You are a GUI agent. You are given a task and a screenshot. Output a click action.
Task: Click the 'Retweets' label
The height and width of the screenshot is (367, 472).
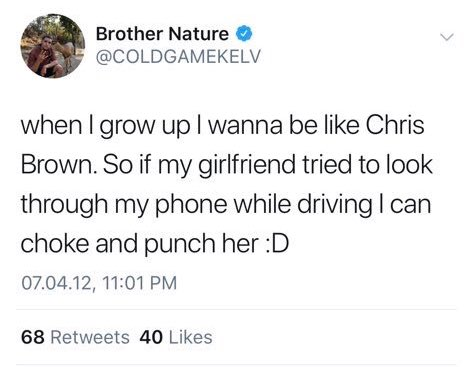point(90,337)
